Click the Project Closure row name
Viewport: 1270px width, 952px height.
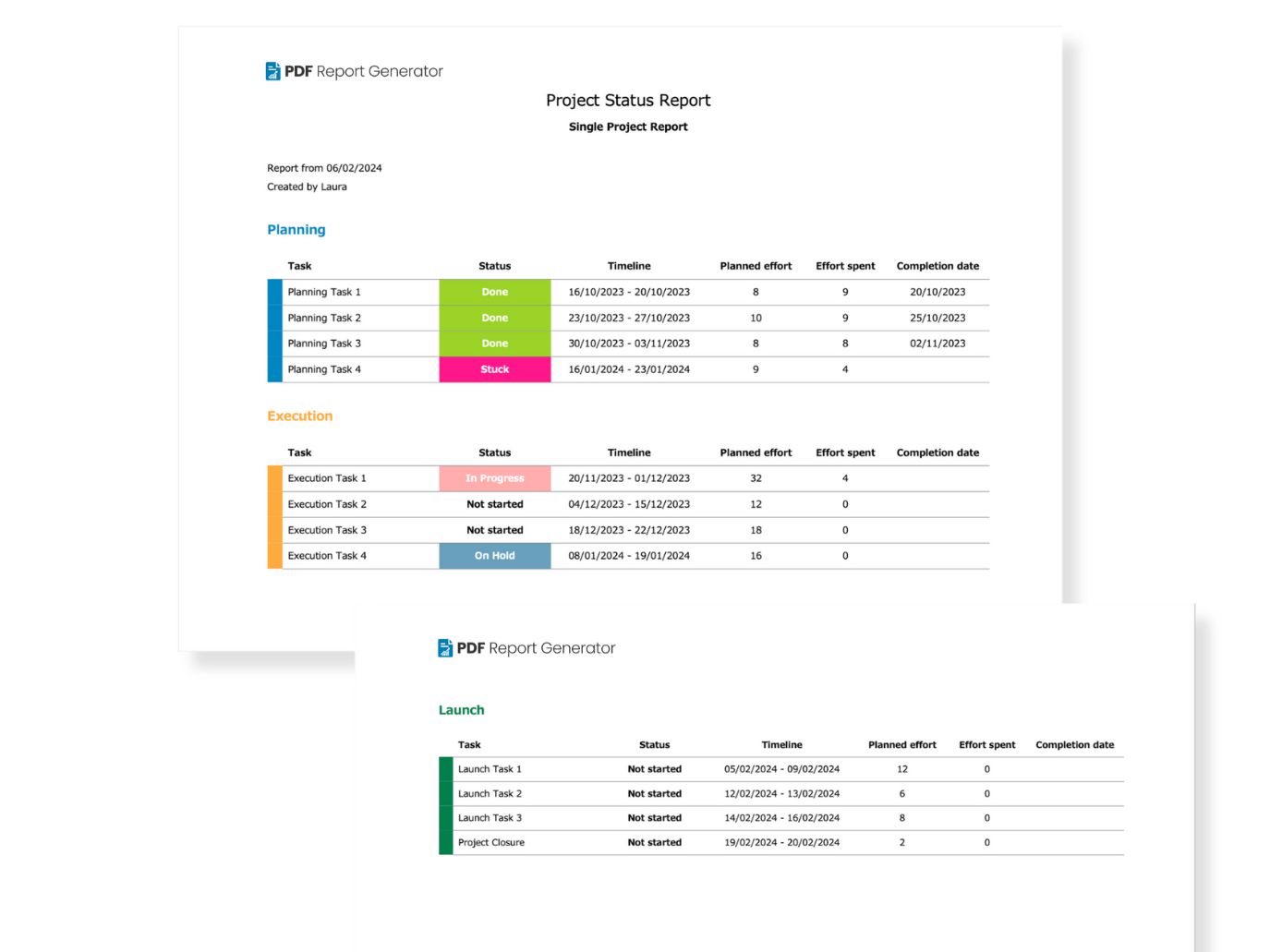point(491,843)
